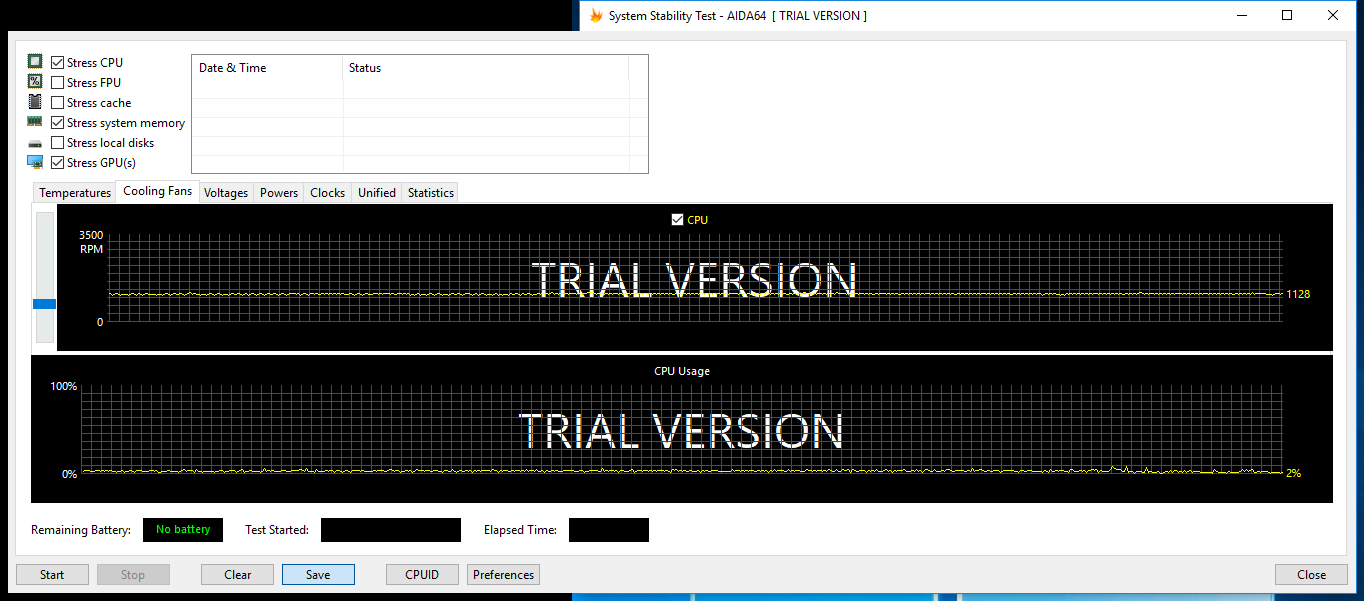Click the AIDA64 flame icon in title bar
The height and width of the screenshot is (601, 1364).
[x=597, y=15]
